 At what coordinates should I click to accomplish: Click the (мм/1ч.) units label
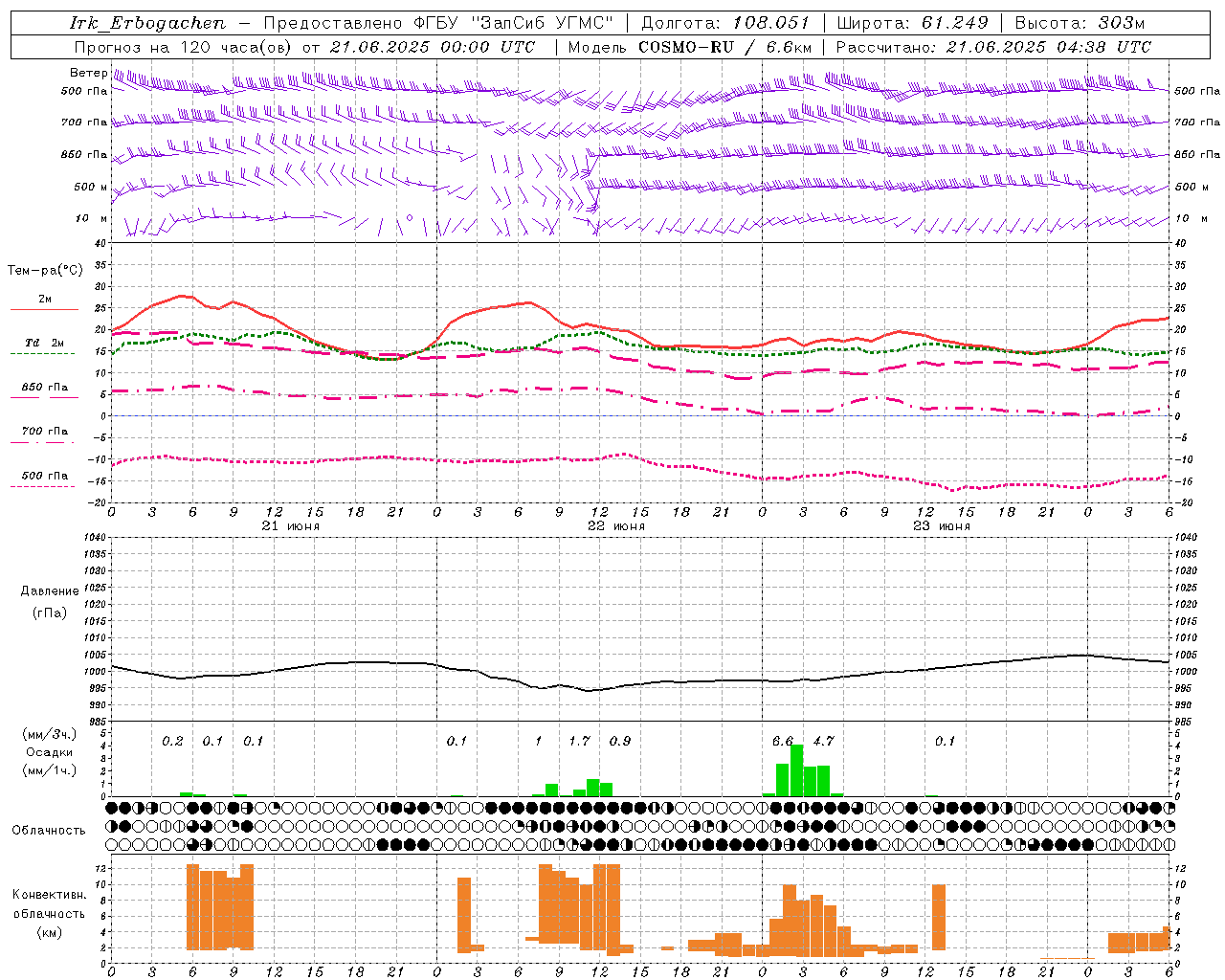pyautogui.click(x=50, y=770)
